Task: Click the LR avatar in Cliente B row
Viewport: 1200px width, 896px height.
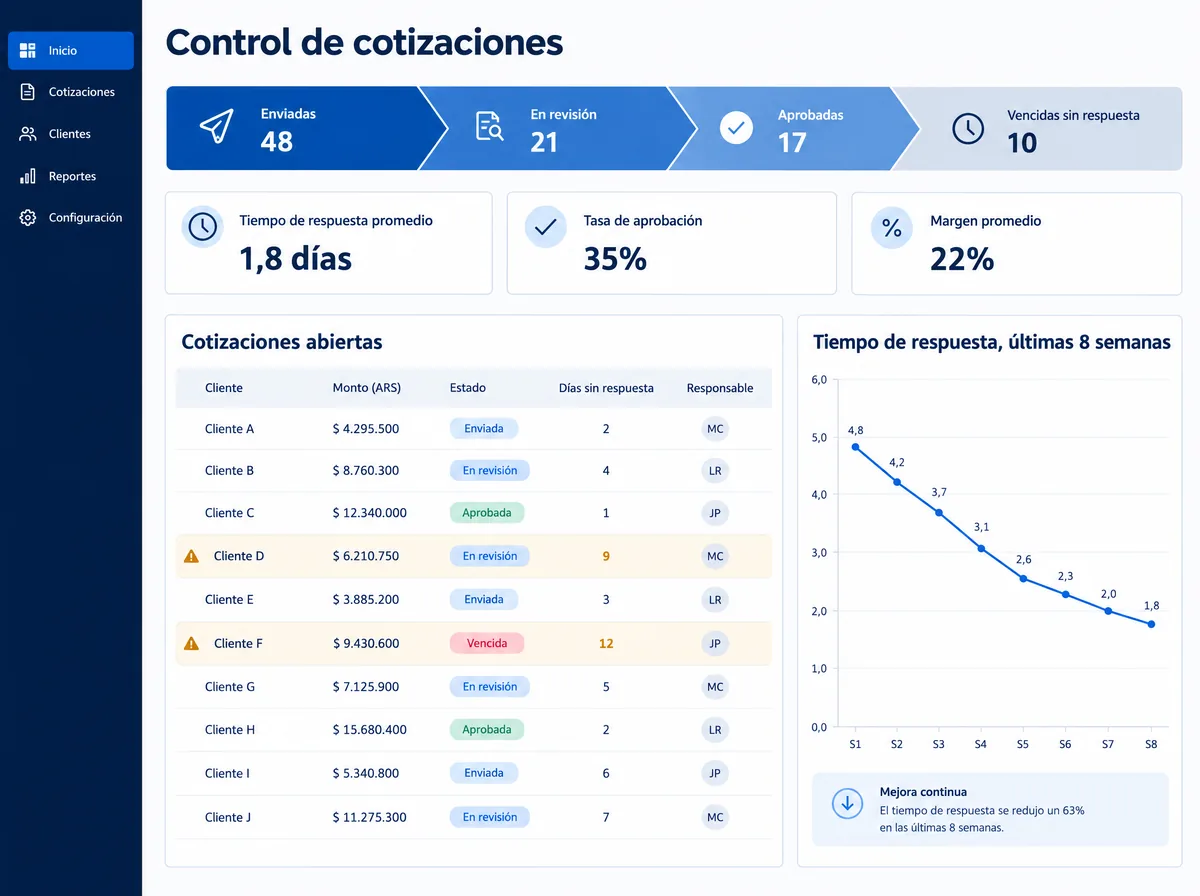Action: click(715, 471)
